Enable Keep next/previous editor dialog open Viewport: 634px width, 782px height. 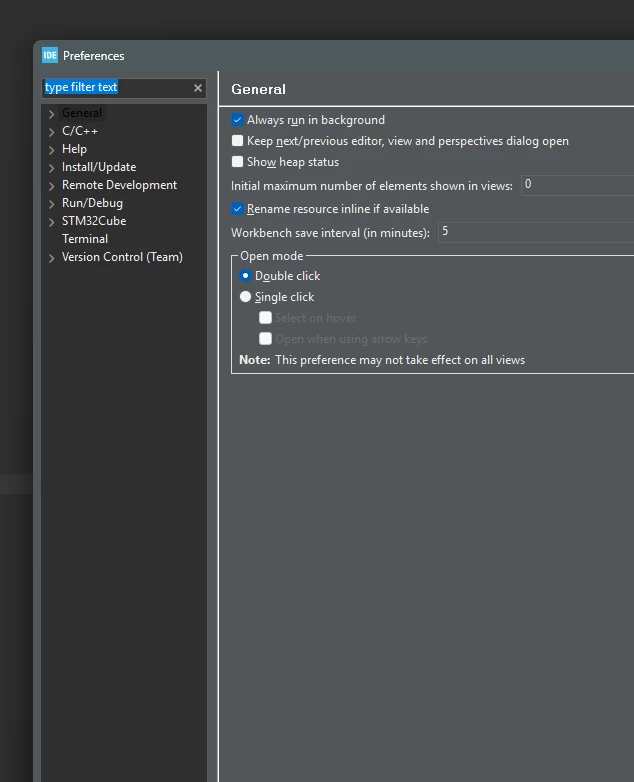[x=237, y=141]
